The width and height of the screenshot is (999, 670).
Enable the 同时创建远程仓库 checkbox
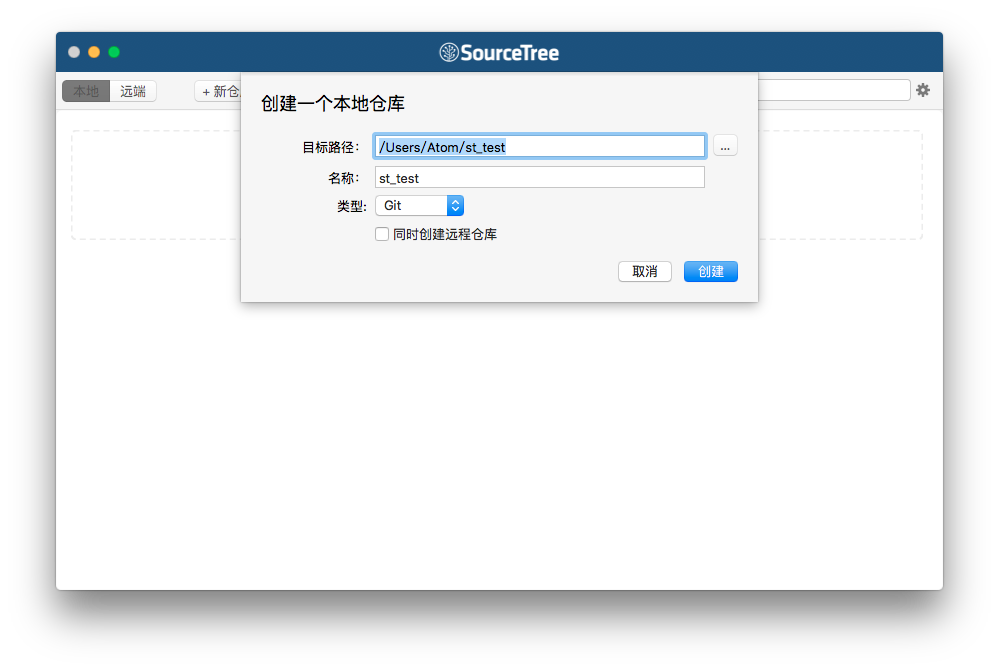pyautogui.click(x=382, y=234)
